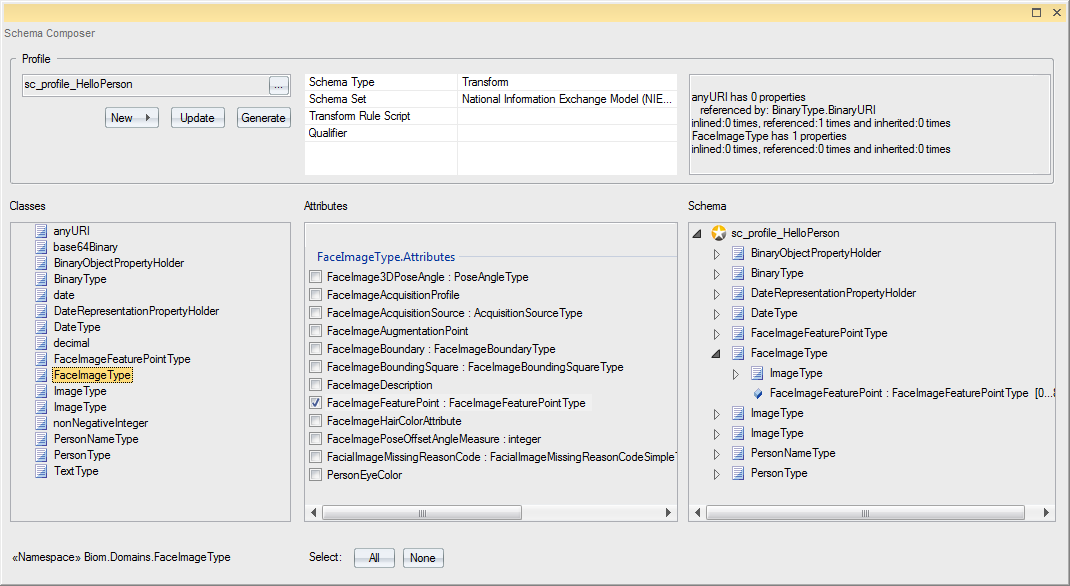1070x586 pixels.
Task: Select the Schema Set property row
Action: click(380, 99)
